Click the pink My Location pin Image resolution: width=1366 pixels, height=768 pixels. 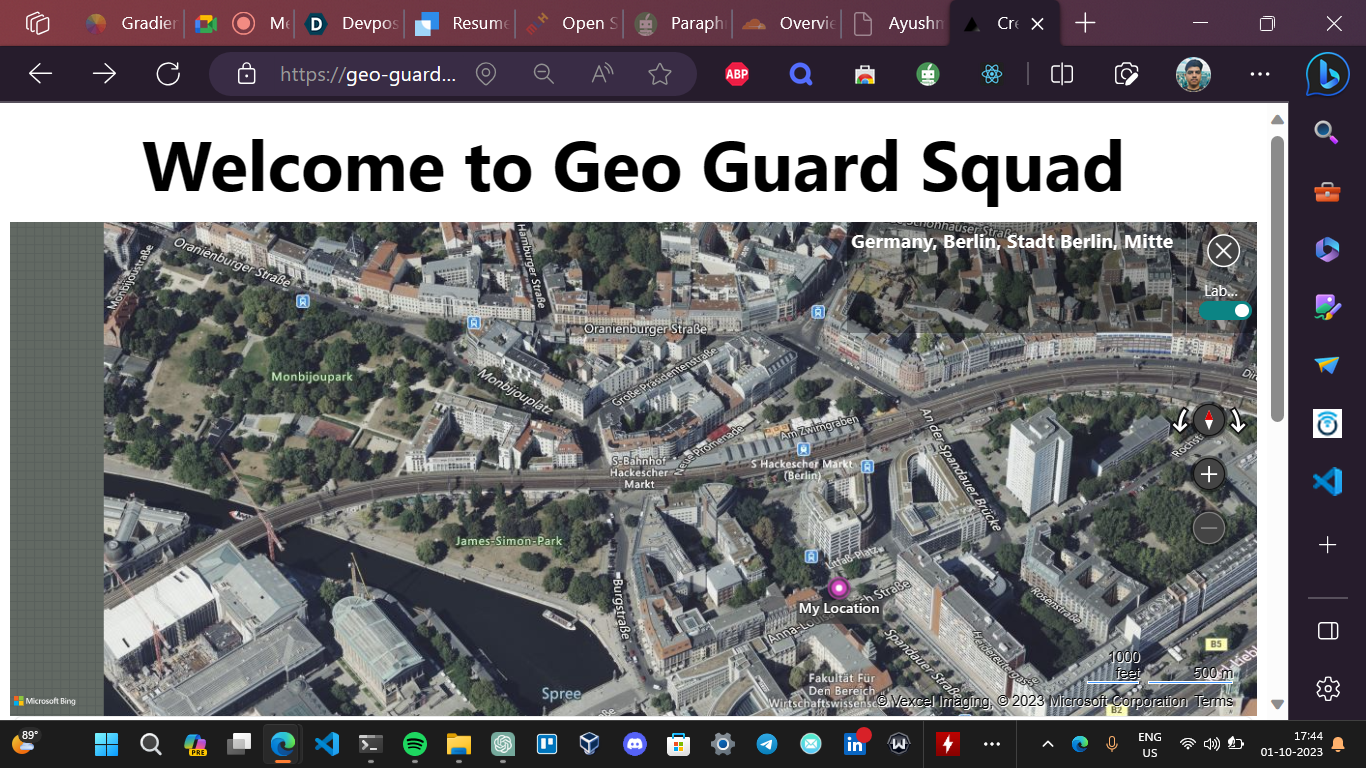pos(839,588)
